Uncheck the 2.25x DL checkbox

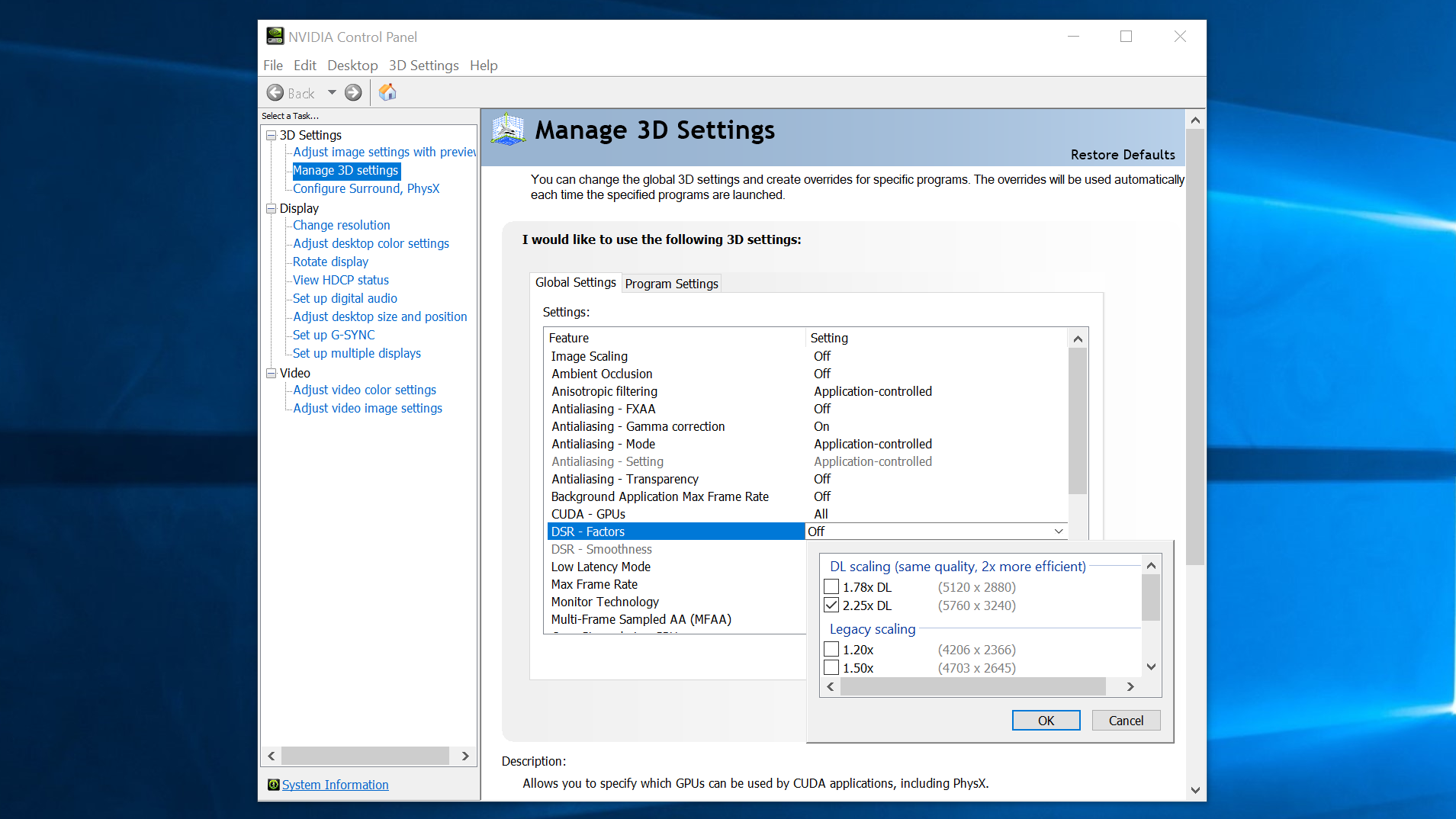click(x=831, y=605)
